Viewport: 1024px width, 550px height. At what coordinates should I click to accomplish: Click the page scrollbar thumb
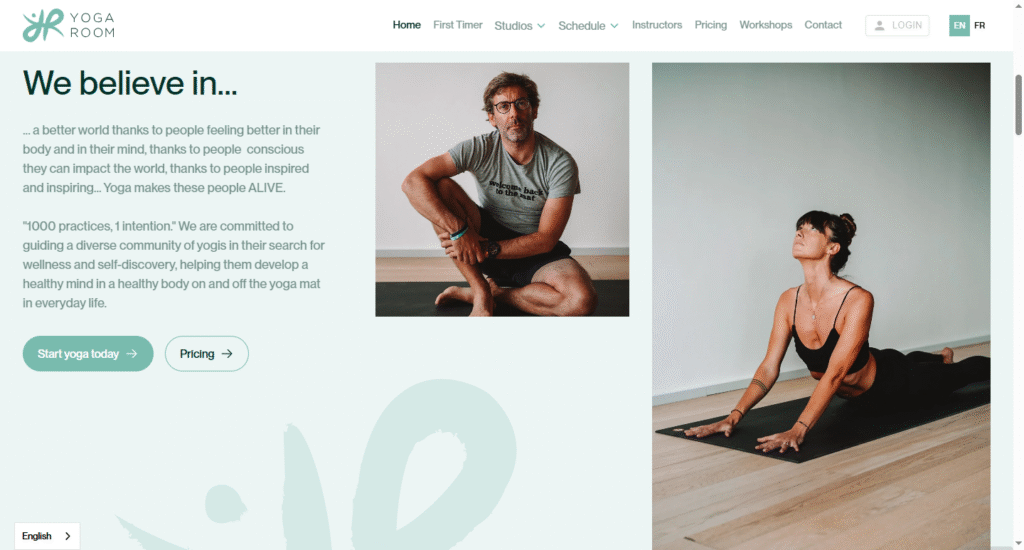pos(1018,105)
